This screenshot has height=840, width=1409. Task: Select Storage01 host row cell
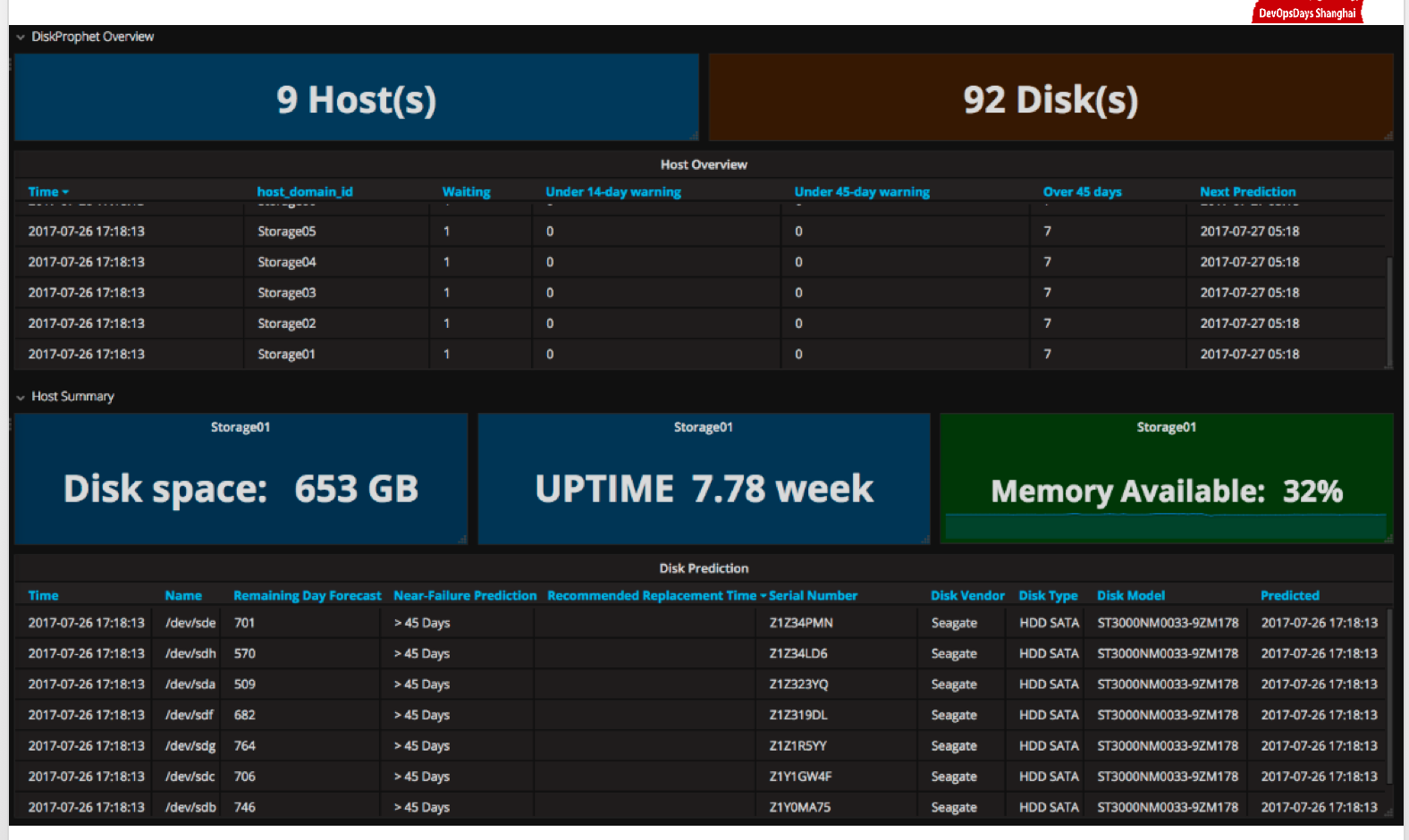point(287,354)
